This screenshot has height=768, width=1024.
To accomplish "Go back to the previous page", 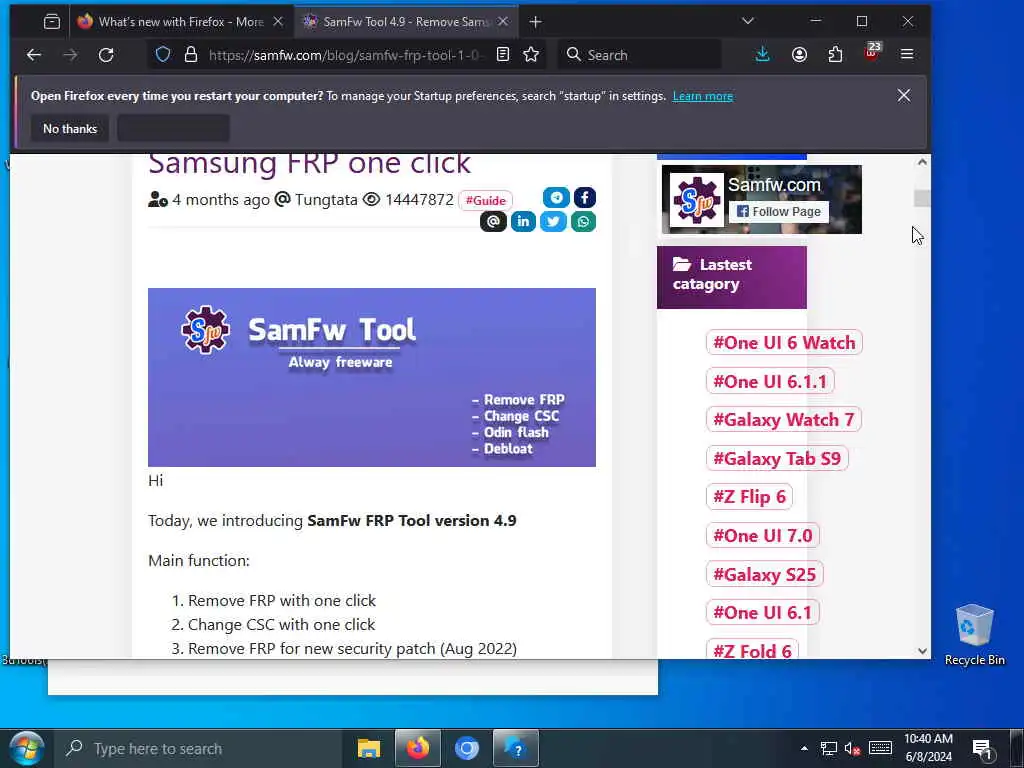I will click(34, 55).
